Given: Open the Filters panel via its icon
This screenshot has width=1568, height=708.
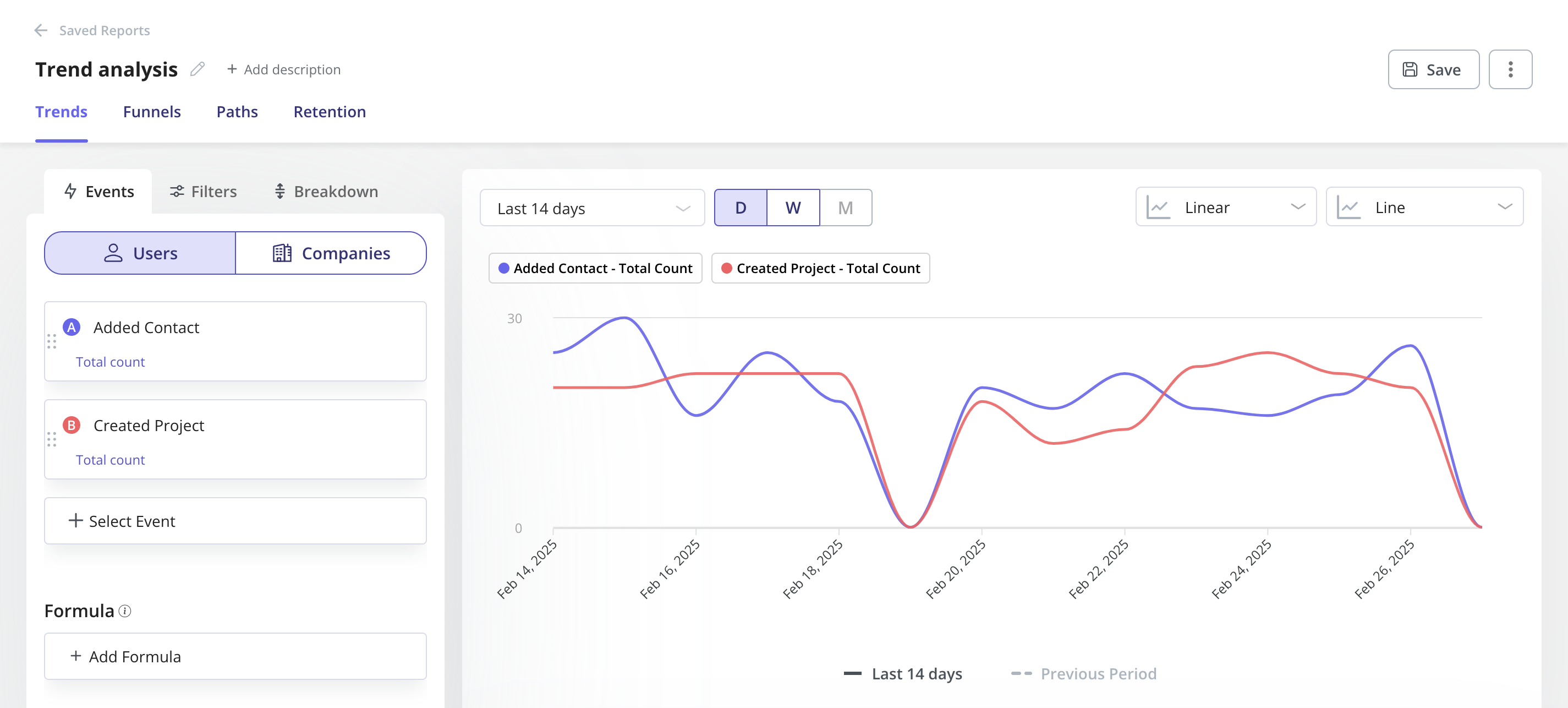Looking at the screenshot, I should [x=177, y=192].
